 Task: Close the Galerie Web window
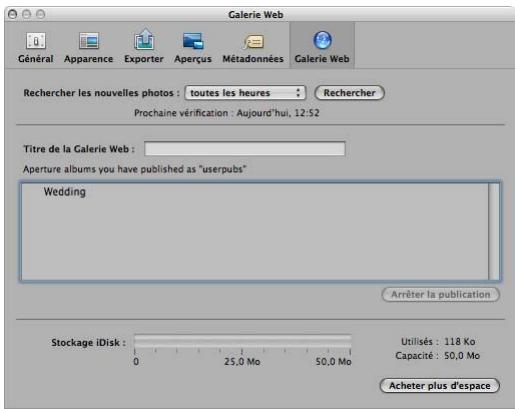pos(12,14)
